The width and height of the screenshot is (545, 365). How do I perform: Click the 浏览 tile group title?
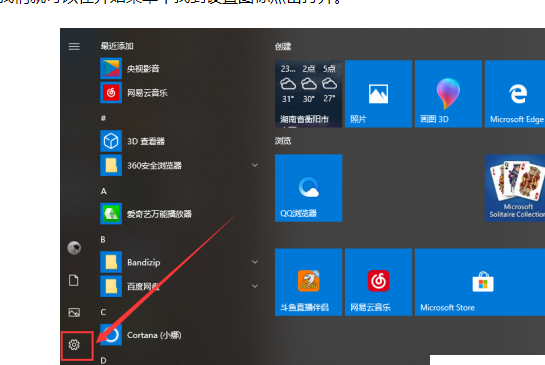coord(283,141)
